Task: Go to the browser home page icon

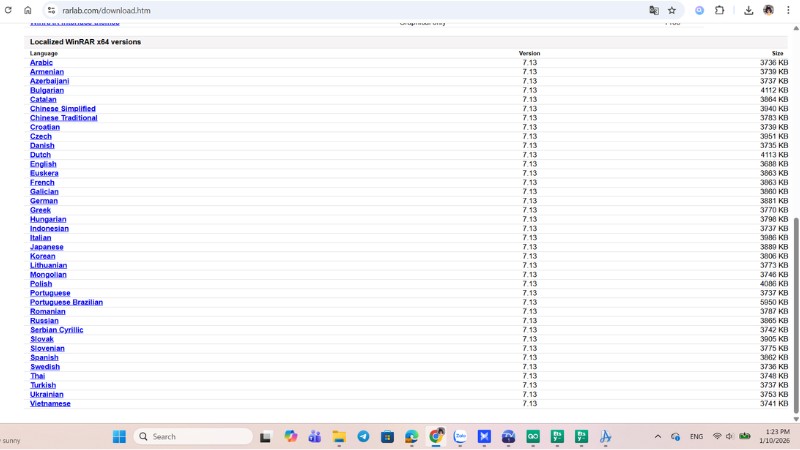Action: pyautogui.click(x=28, y=10)
